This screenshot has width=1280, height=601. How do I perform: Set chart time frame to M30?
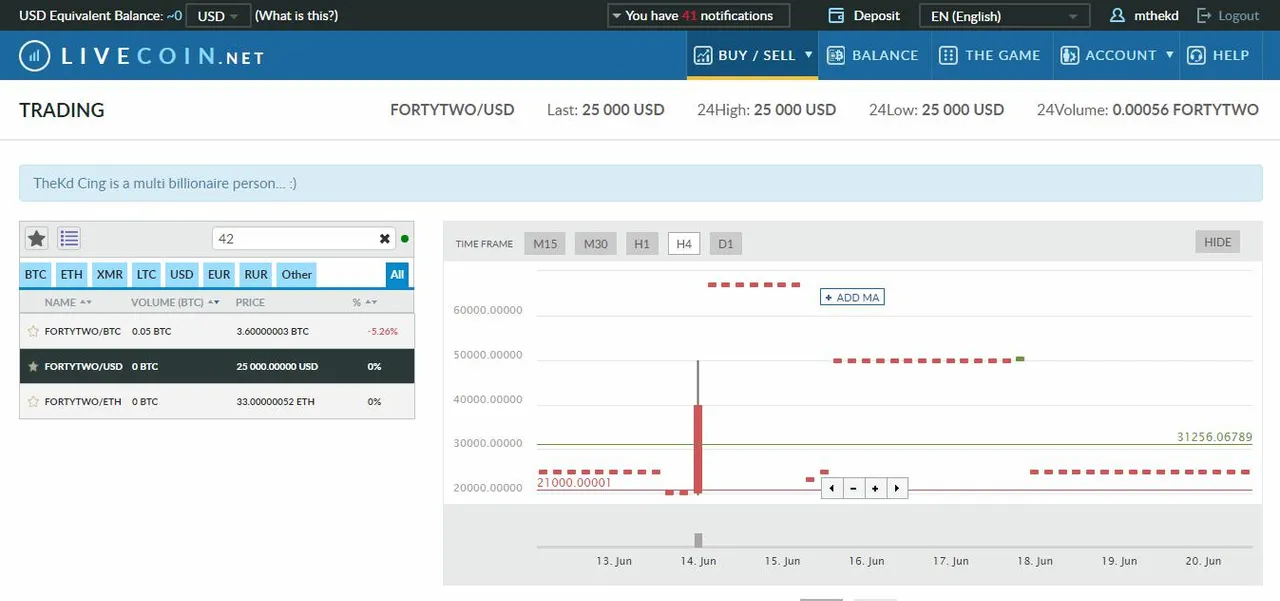click(596, 244)
